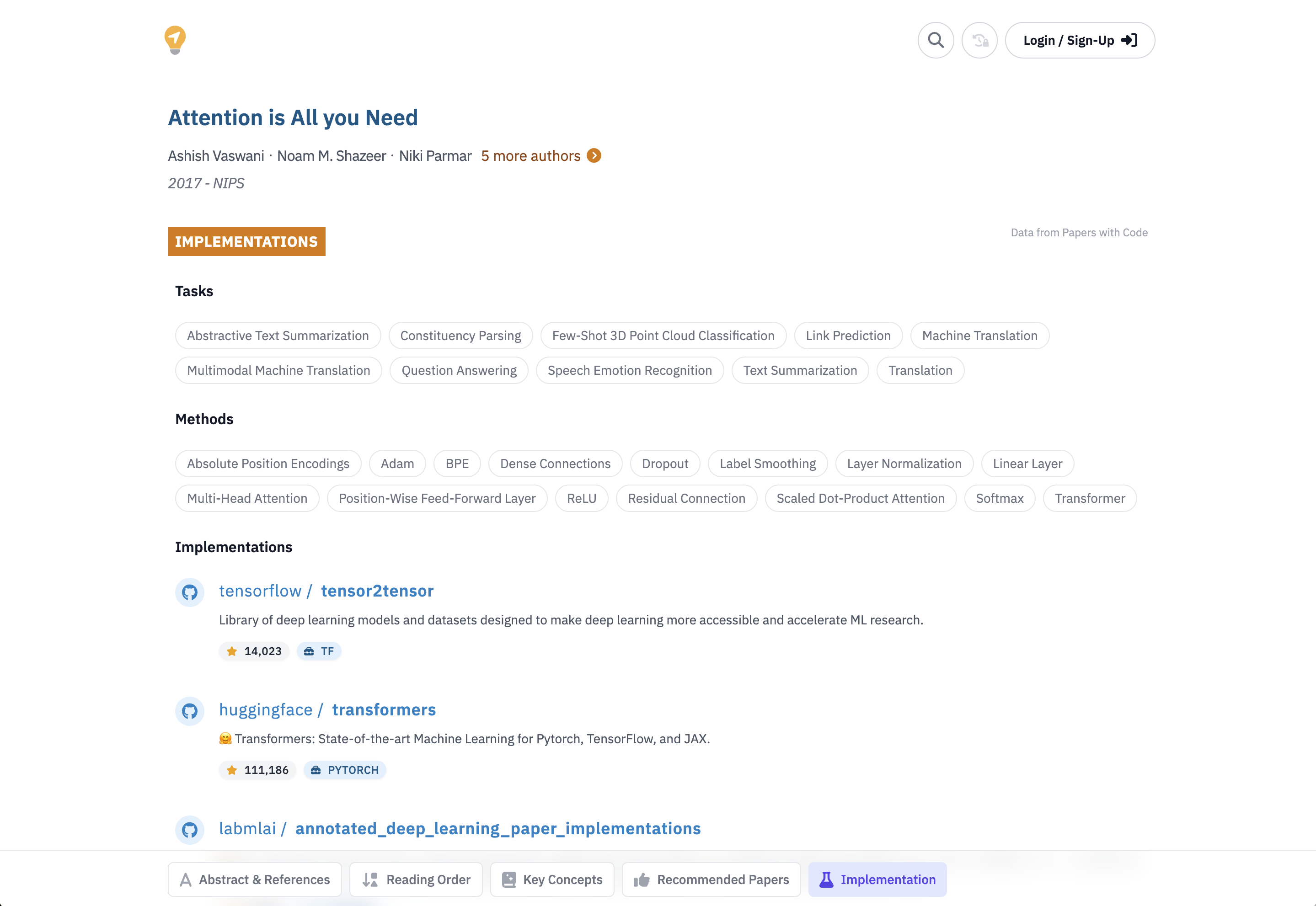Select Constituency Parsing task tag
This screenshot has height=906, width=1316.
460,336
